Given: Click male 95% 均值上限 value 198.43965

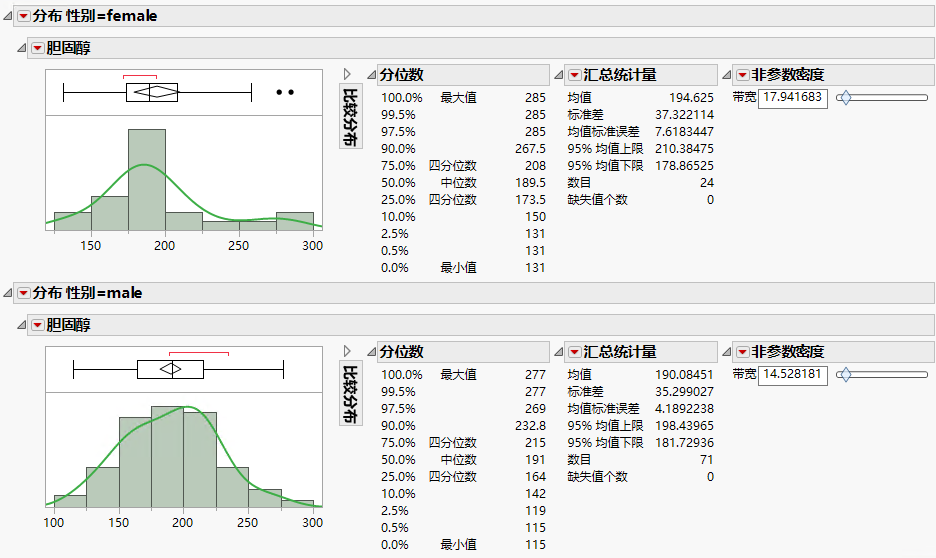Looking at the screenshot, I should (684, 426).
